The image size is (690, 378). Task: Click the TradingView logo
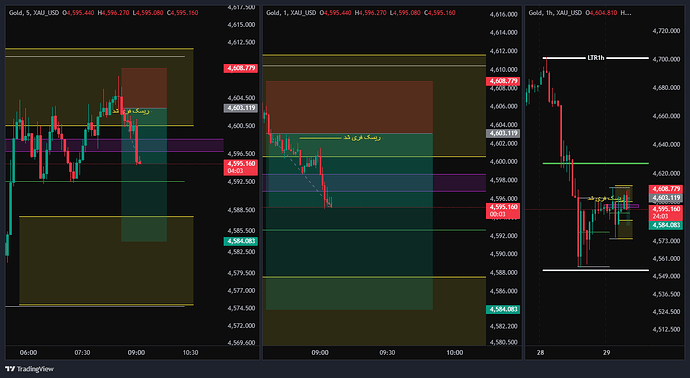29,369
